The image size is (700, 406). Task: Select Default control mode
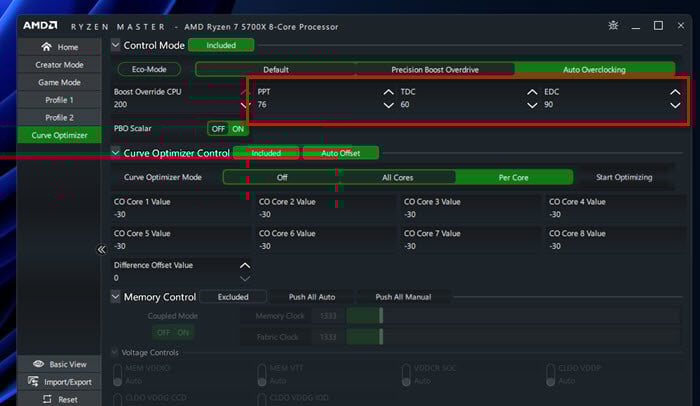pos(275,69)
